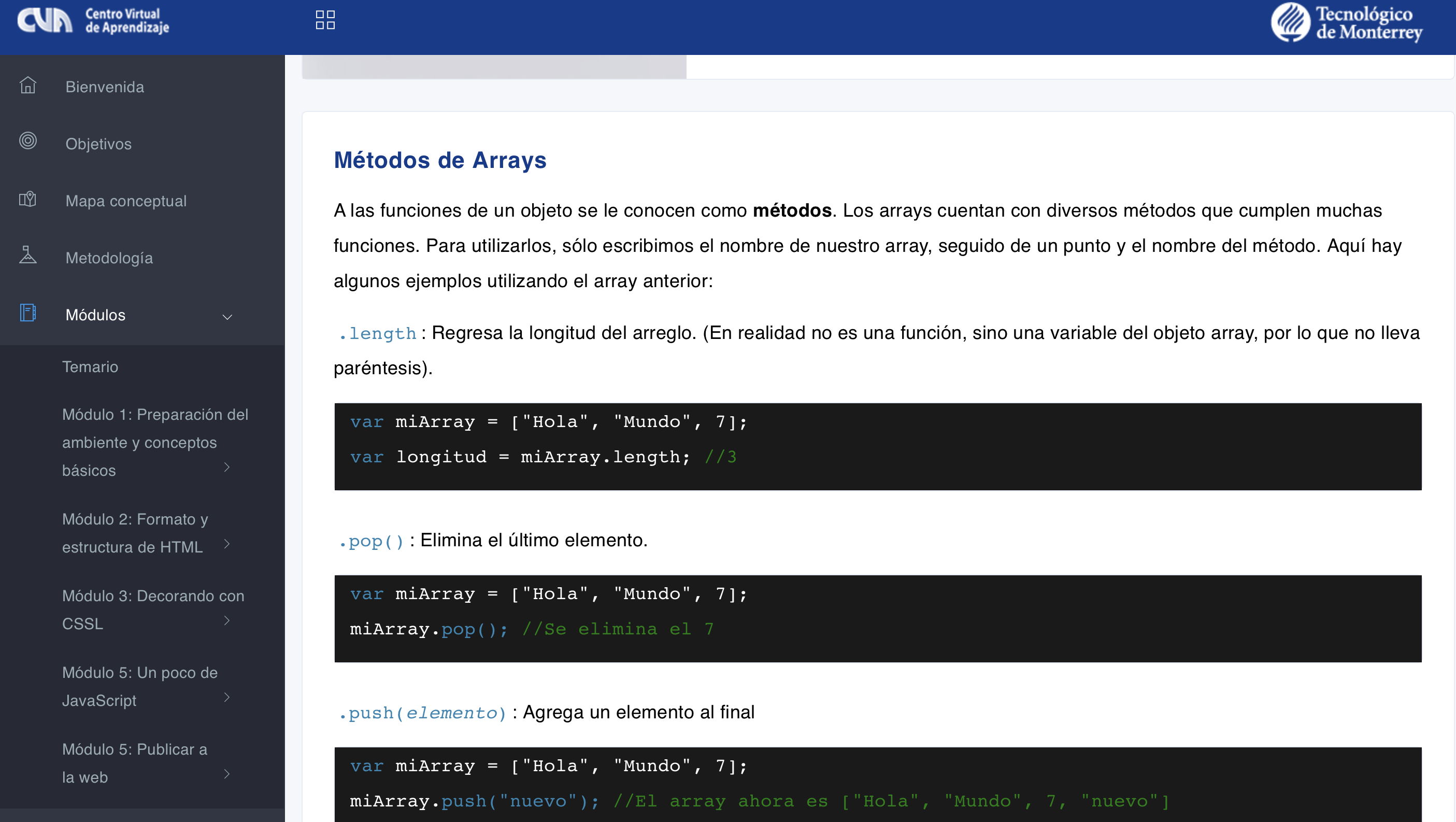
Task: Click the Centro Virtual de Aprendizaje logo
Action: [93, 21]
